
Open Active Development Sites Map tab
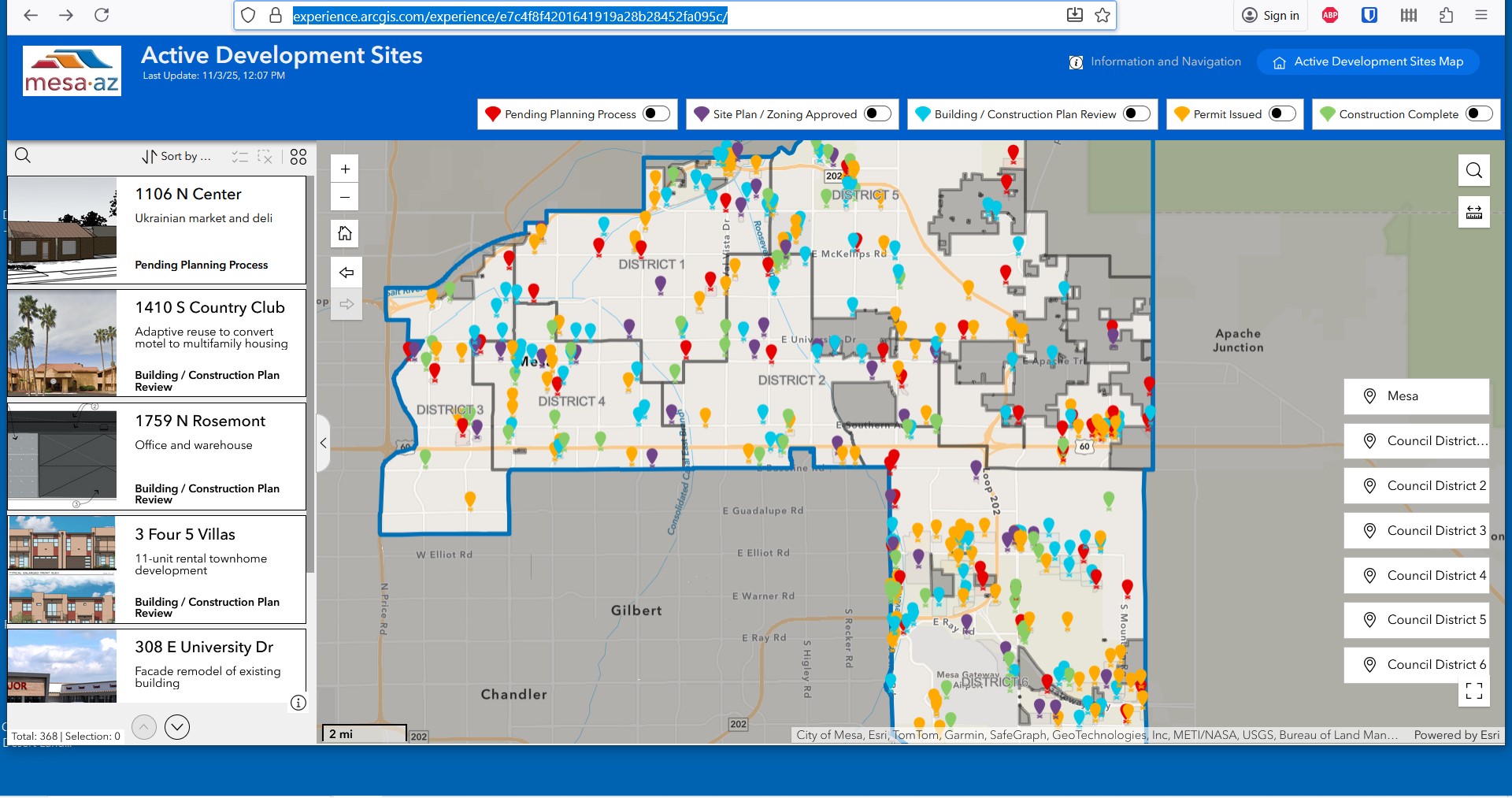click(x=1368, y=61)
